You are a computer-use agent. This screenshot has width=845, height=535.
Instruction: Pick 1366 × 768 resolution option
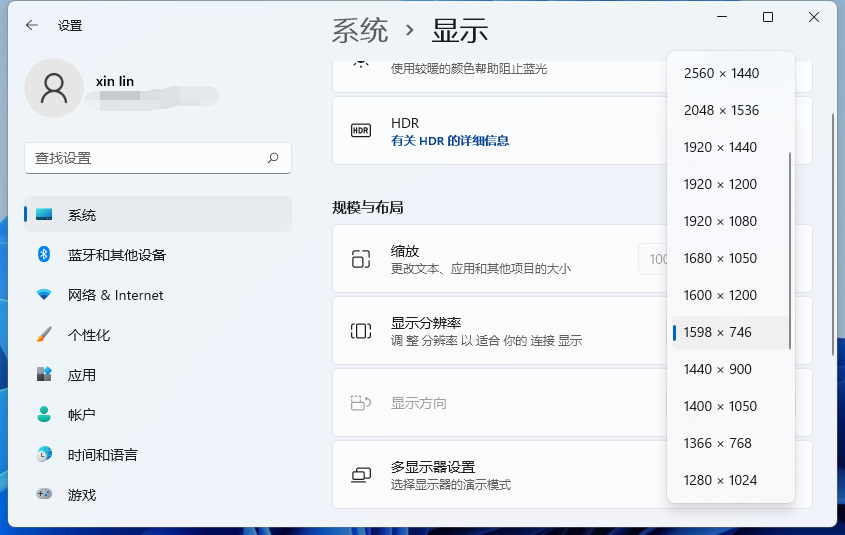click(x=720, y=443)
